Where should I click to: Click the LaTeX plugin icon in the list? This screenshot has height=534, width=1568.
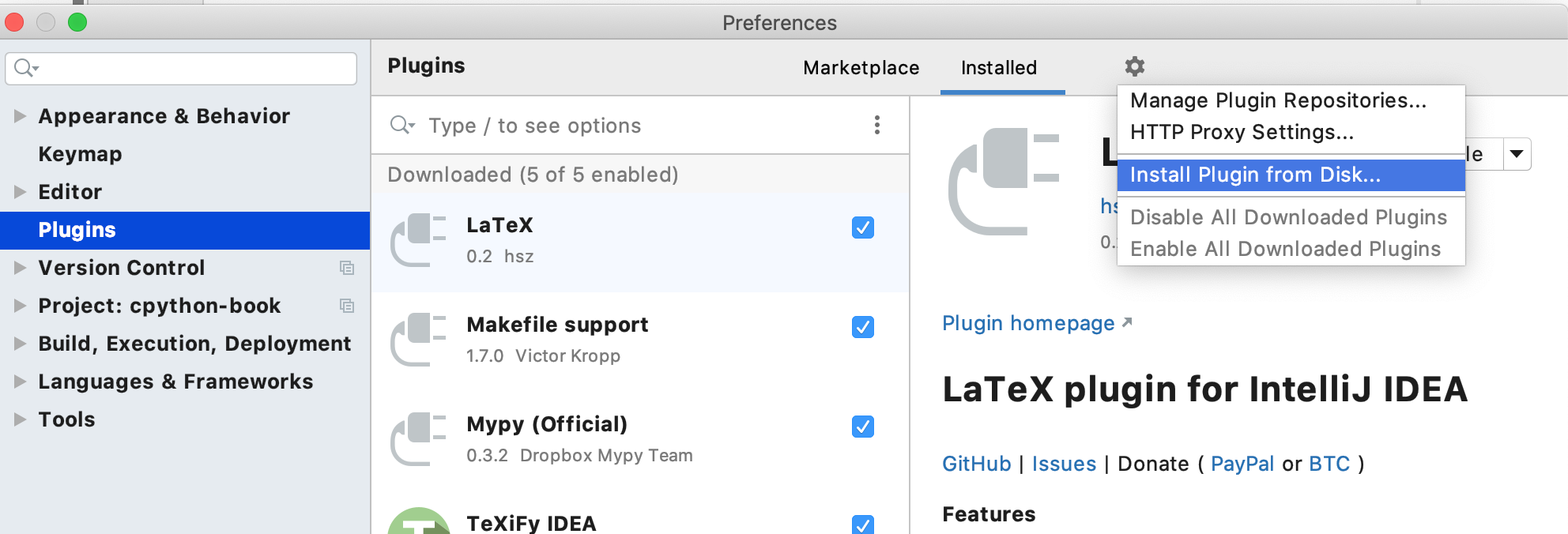click(419, 240)
